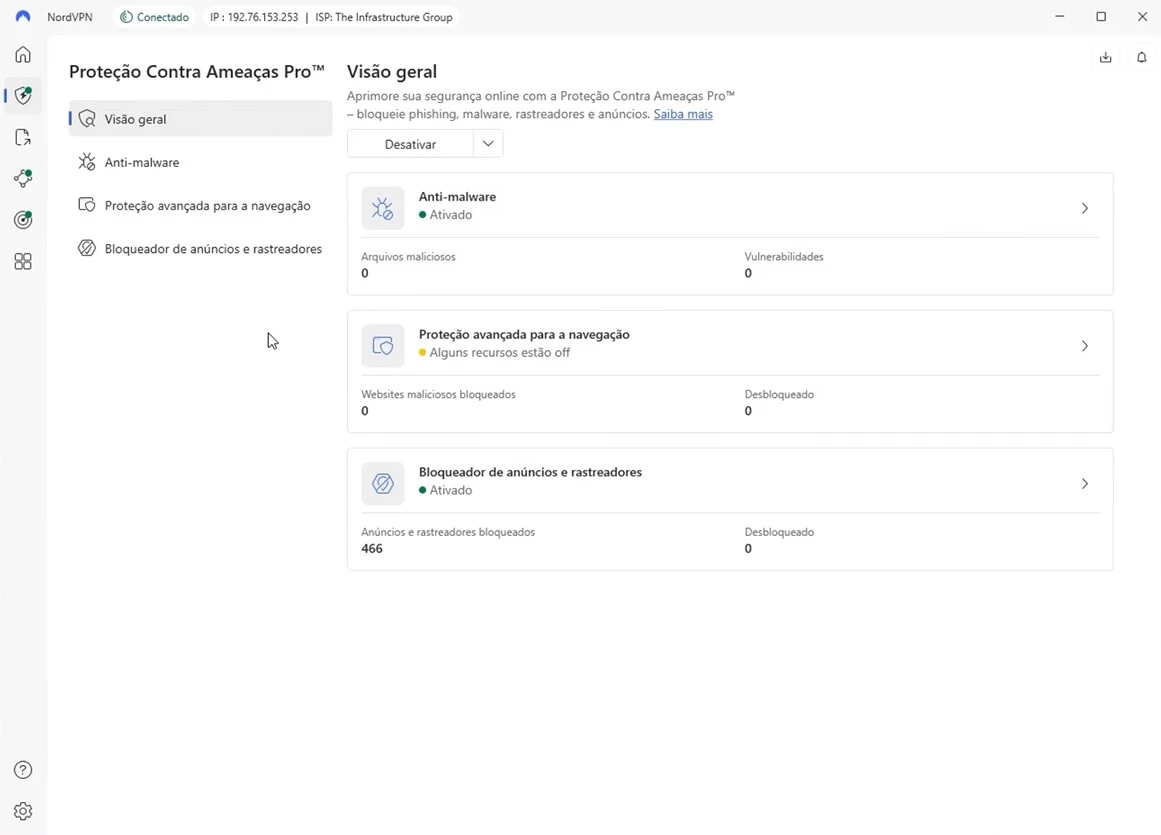Select Proteção avançada para a navegação item
The width and height of the screenshot is (1161, 835).
(x=201, y=205)
